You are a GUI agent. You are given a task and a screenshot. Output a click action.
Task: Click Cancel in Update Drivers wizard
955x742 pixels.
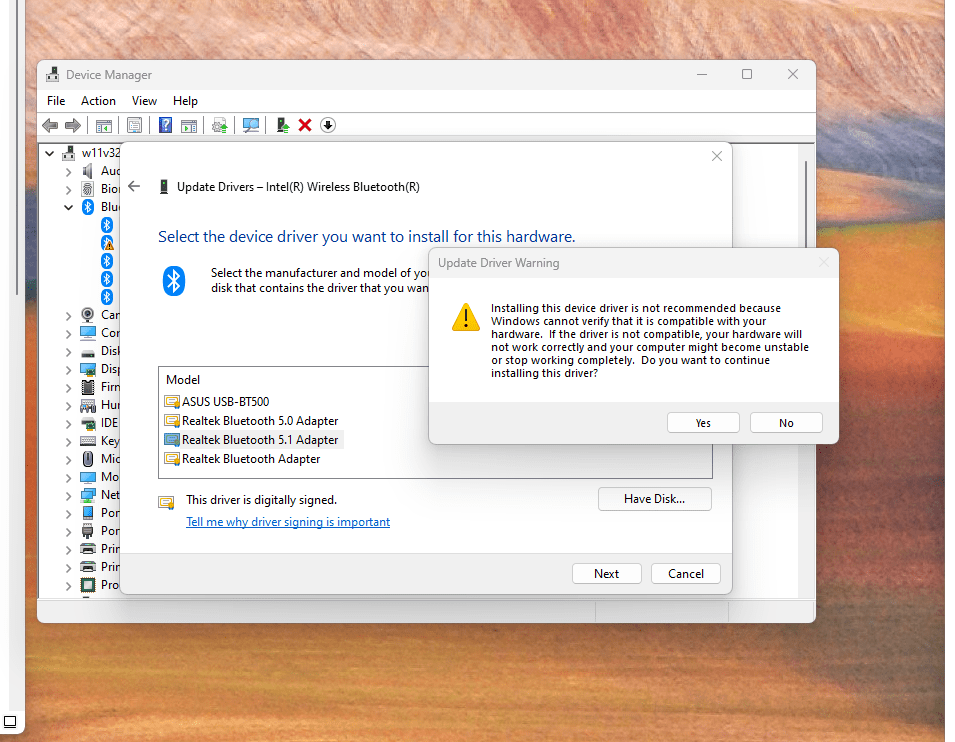point(686,574)
